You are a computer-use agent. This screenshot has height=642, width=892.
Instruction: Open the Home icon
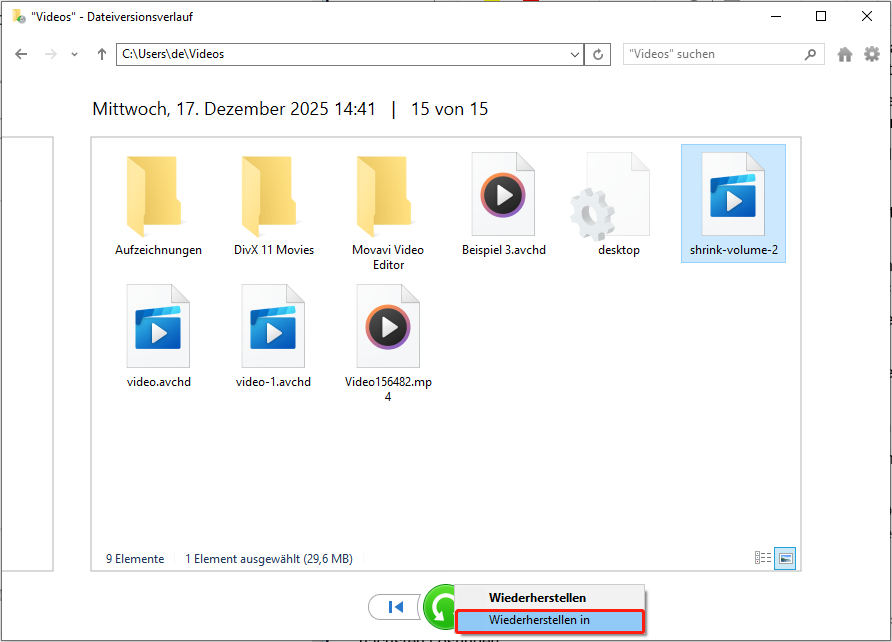click(845, 55)
